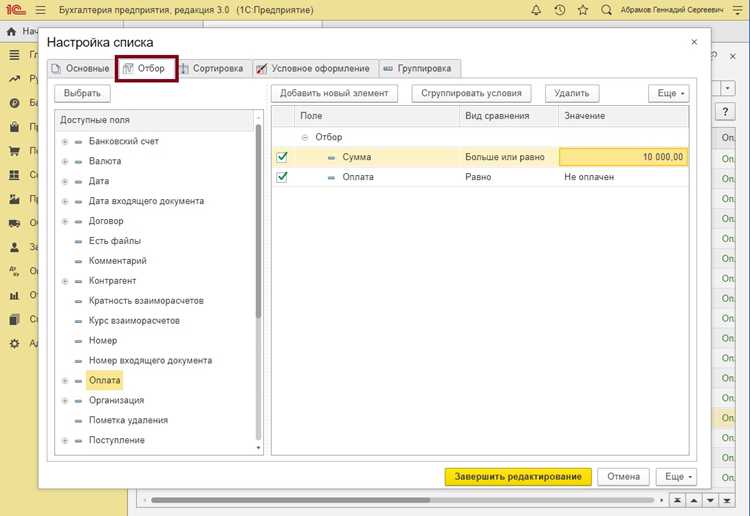Open the history clock icon
Screen dimensions: 750x516
pos(559,10)
